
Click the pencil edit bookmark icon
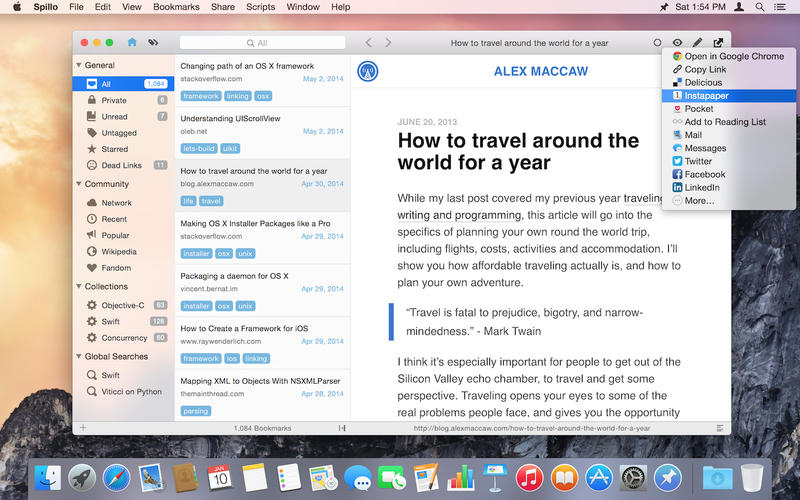click(x=698, y=43)
